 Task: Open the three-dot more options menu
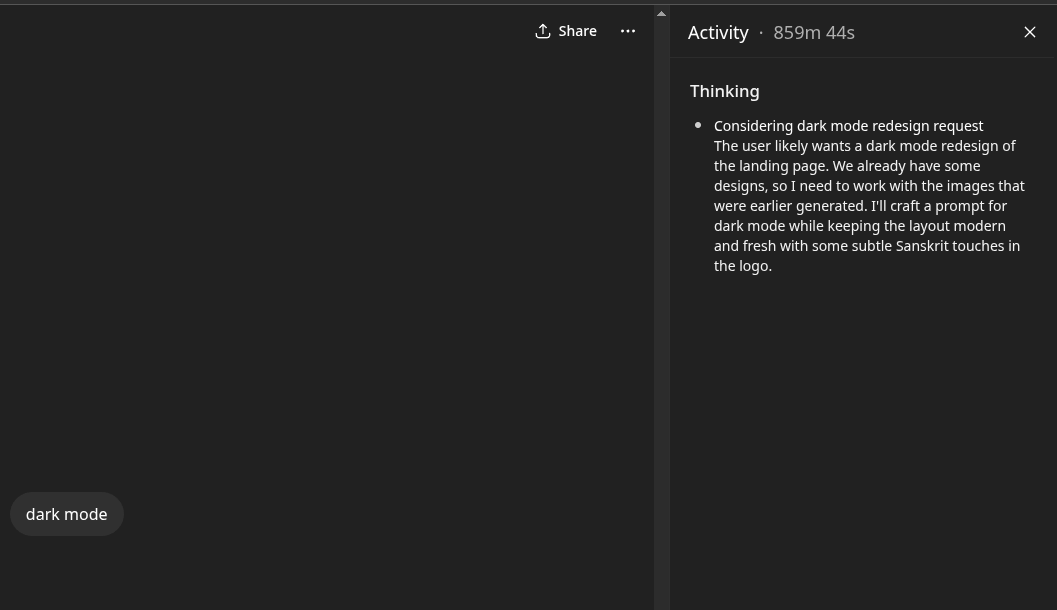(x=628, y=31)
